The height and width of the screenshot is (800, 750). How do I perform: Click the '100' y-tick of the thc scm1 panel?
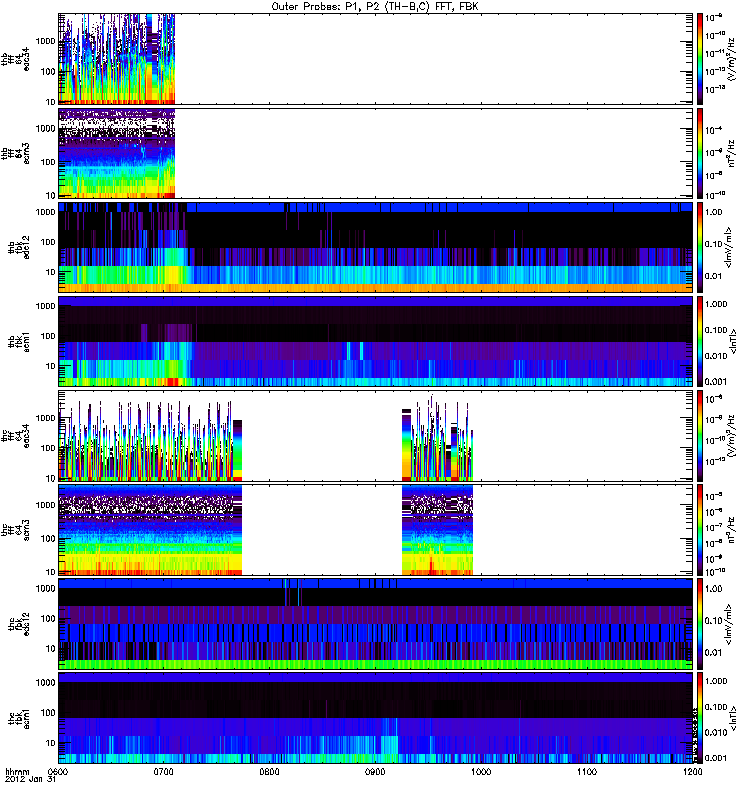48,712
